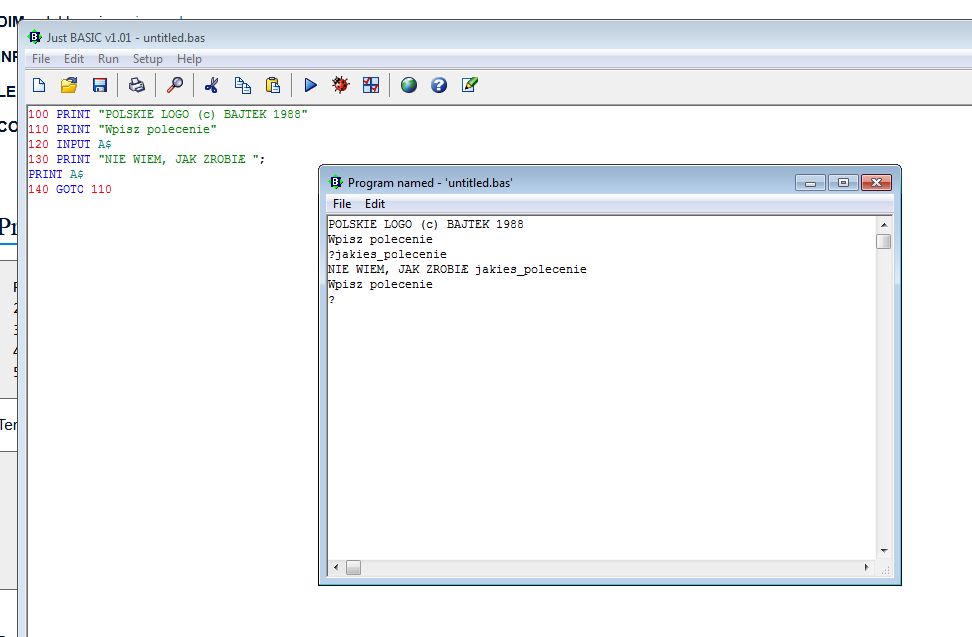Viewport: 972px width, 637px height.
Task: Run the program with the blue play icon
Action: click(x=310, y=85)
